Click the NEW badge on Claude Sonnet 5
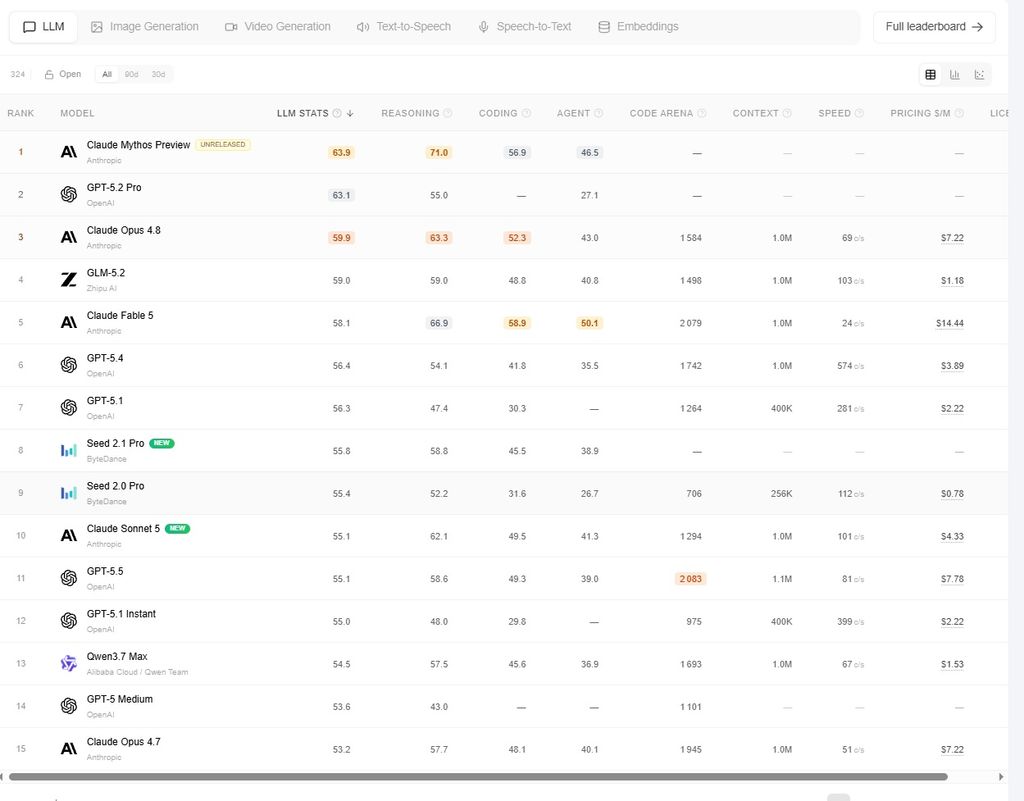This screenshot has width=1024, height=801. 178,529
